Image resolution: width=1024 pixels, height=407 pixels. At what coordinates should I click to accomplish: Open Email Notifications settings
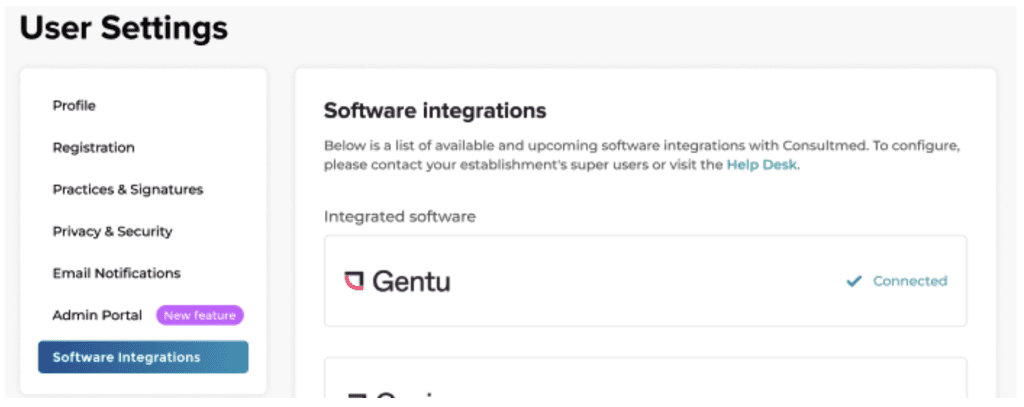tap(117, 273)
